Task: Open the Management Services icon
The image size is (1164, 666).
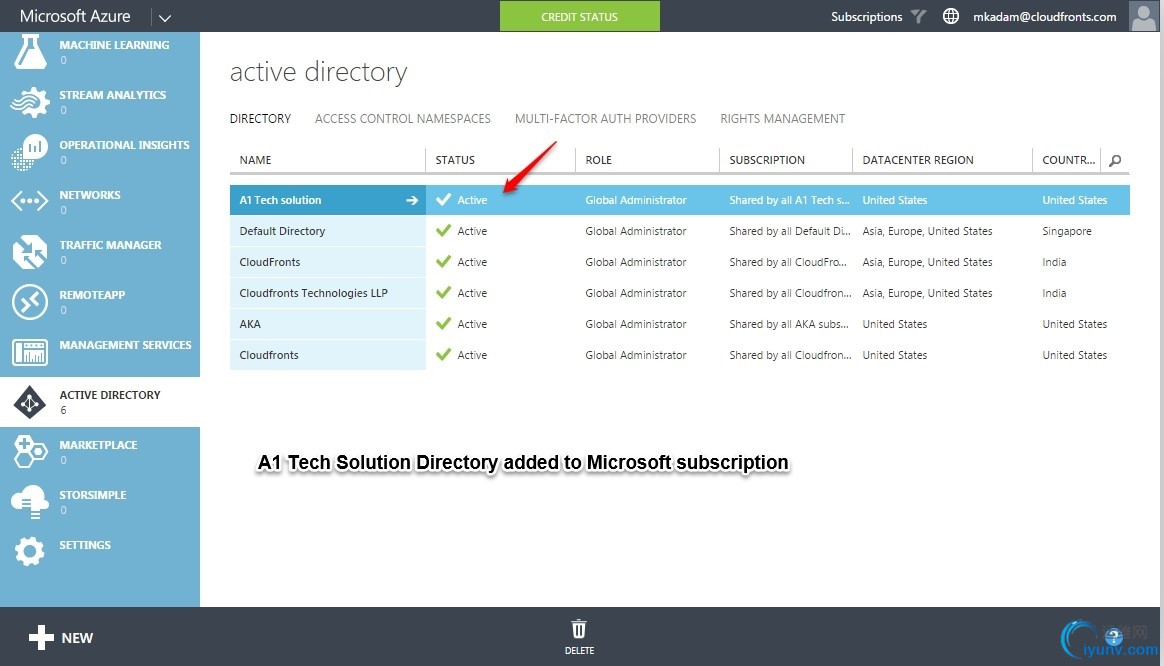Action: click(x=29, y=352)
